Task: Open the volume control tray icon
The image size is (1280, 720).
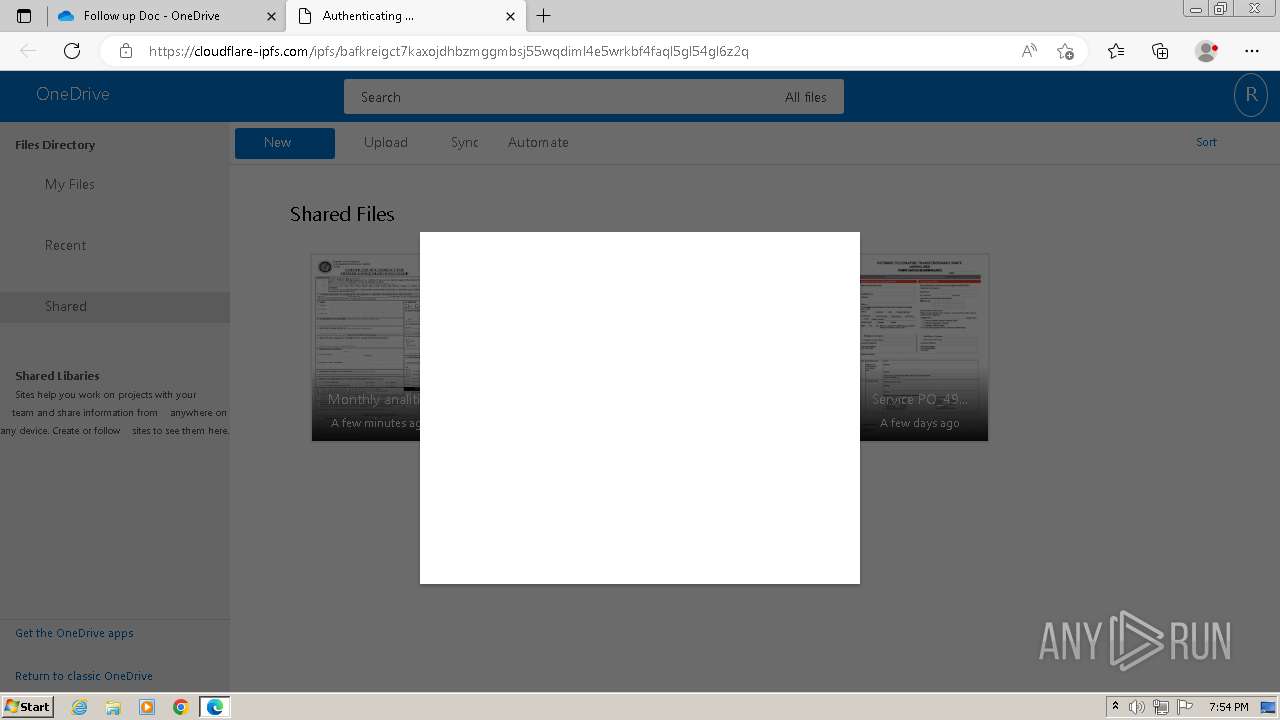Action: pos(1137,707)
